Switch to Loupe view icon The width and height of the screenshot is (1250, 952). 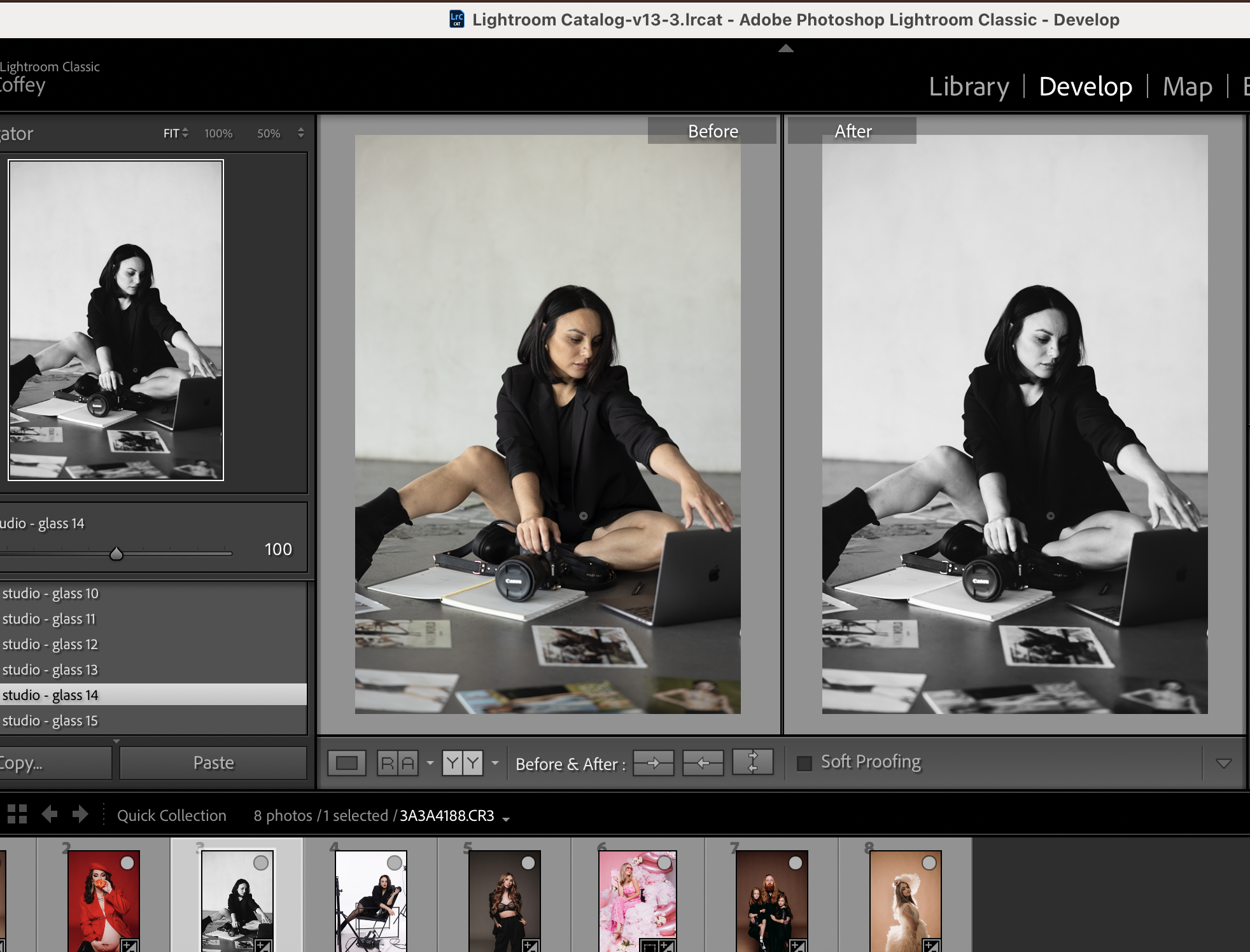click(x=347, y=762)
